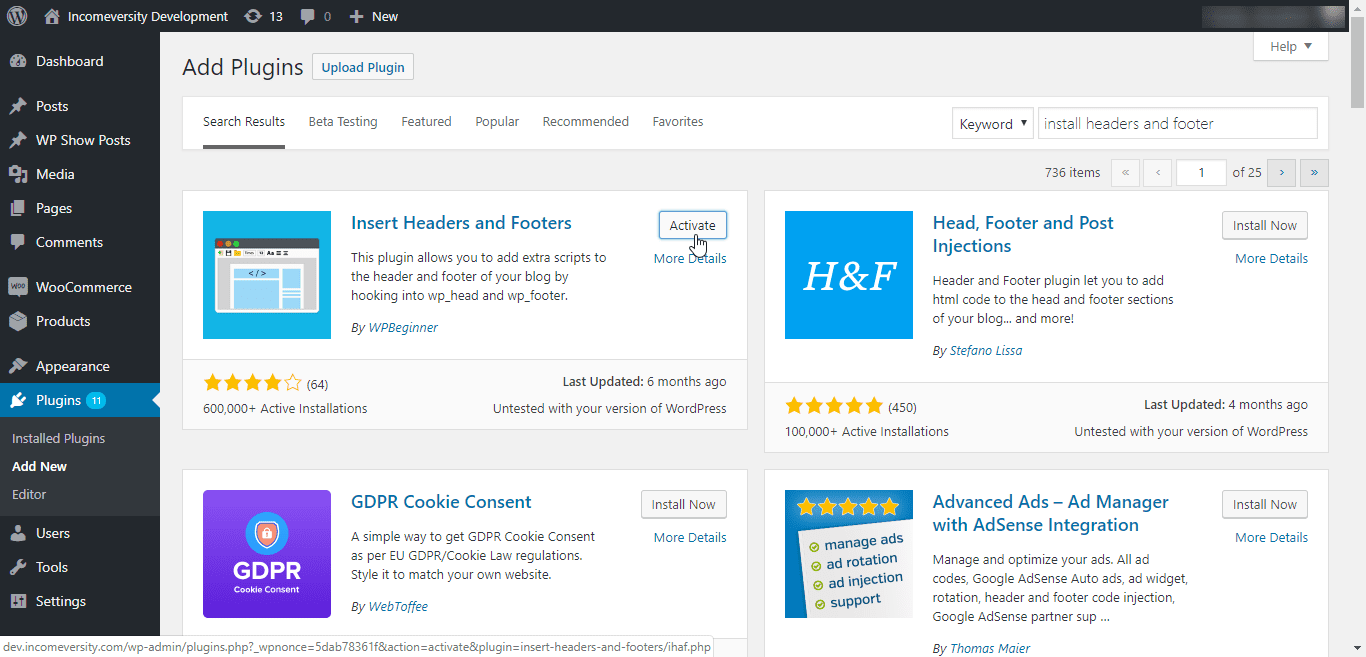Image resolution: width=1366 pixels, height=657 pixels.
Task: Click the H&F plugin thumbnail
Action: [849, 275]
